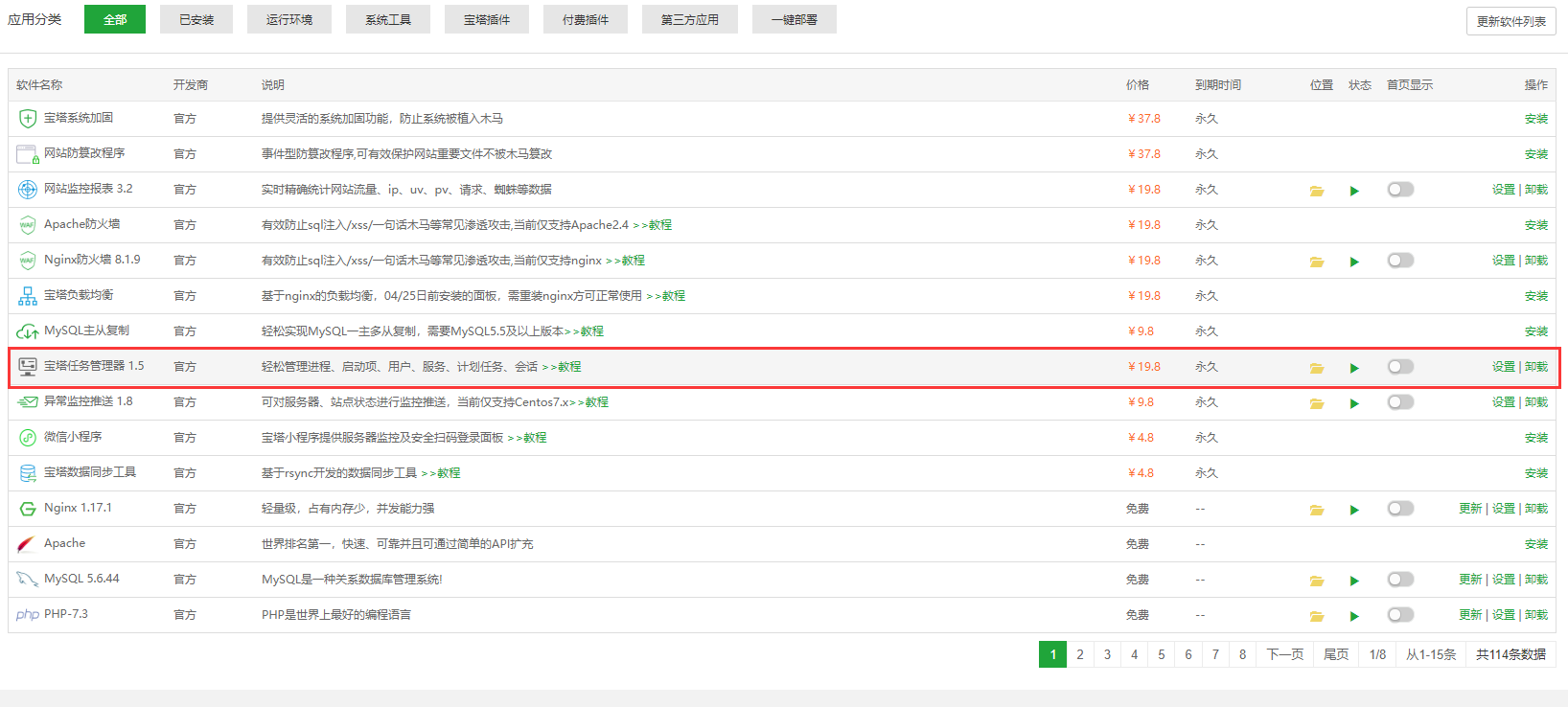Toggle homepage display for 网站监控报表

pyautogui.click(x=1400, y=190)
